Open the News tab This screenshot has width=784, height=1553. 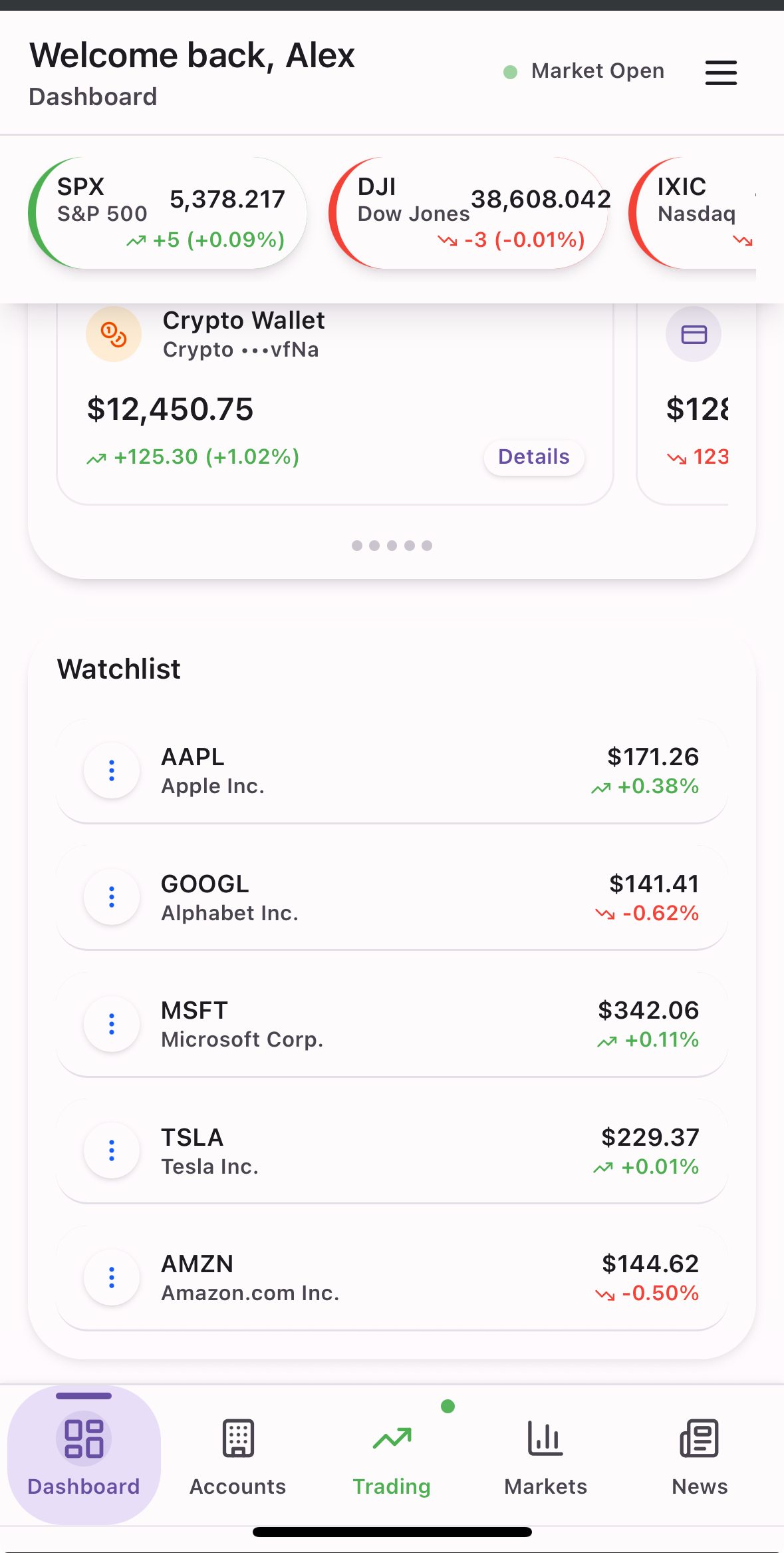click(x=700, y=1456)
